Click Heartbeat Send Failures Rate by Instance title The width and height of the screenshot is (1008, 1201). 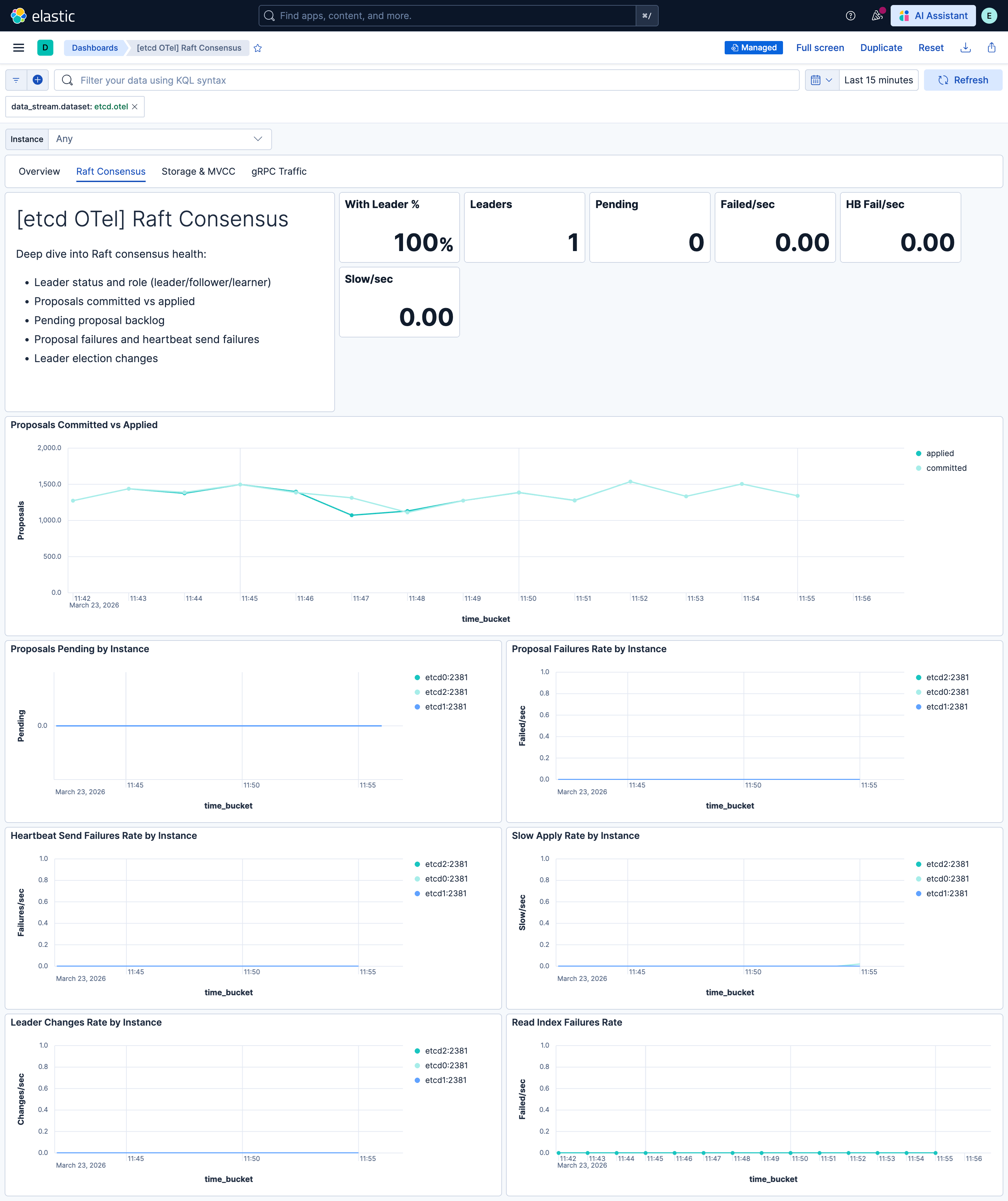pos(103,836)
